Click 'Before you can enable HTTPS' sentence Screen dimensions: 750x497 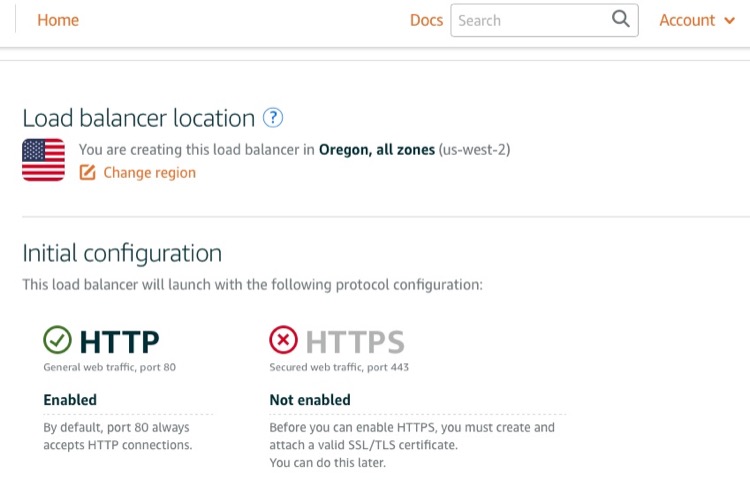pos(412,436)
